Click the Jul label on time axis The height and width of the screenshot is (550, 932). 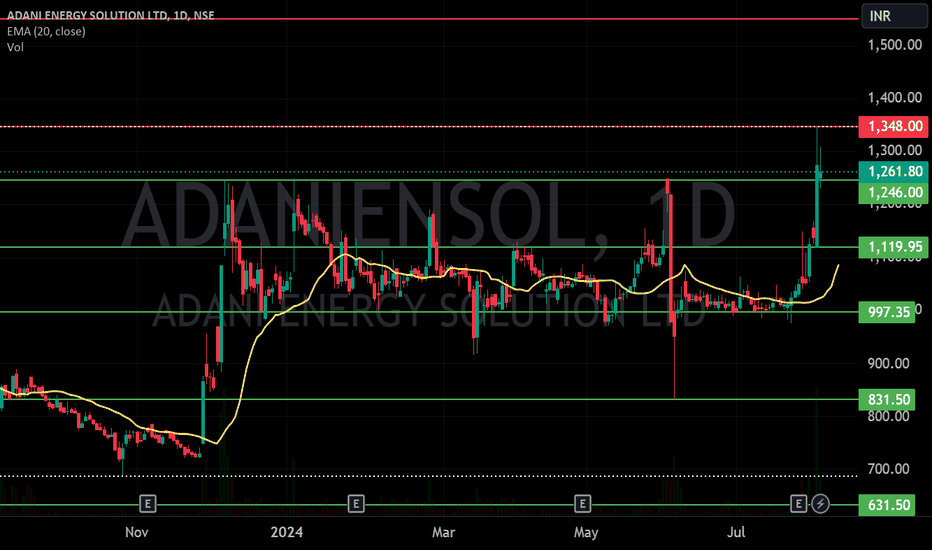point(736,532)
